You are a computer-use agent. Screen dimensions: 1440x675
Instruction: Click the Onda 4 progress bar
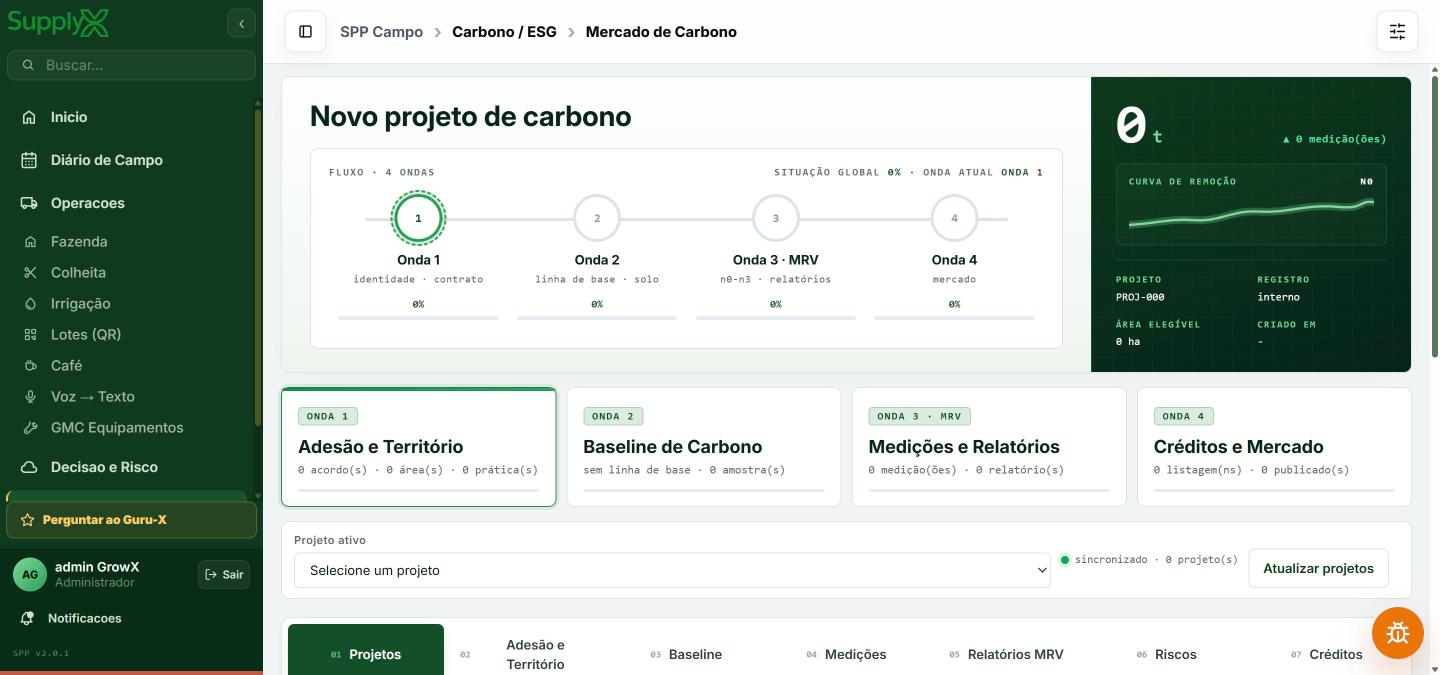coord(954,318)
